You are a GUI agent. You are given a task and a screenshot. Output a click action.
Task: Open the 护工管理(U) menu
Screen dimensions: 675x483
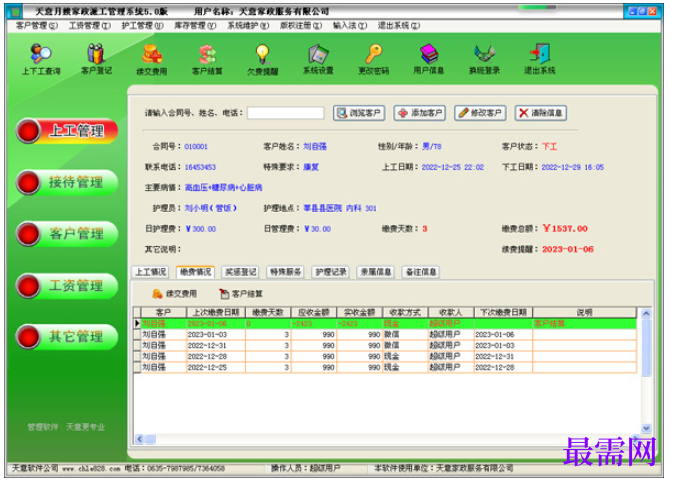tap(142, 26)
